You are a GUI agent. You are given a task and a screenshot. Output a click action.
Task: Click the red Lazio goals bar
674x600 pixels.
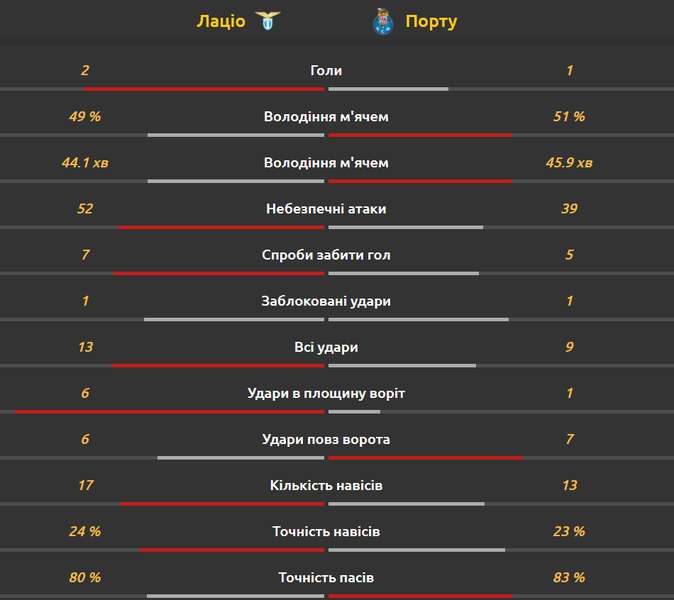[204, 89]
